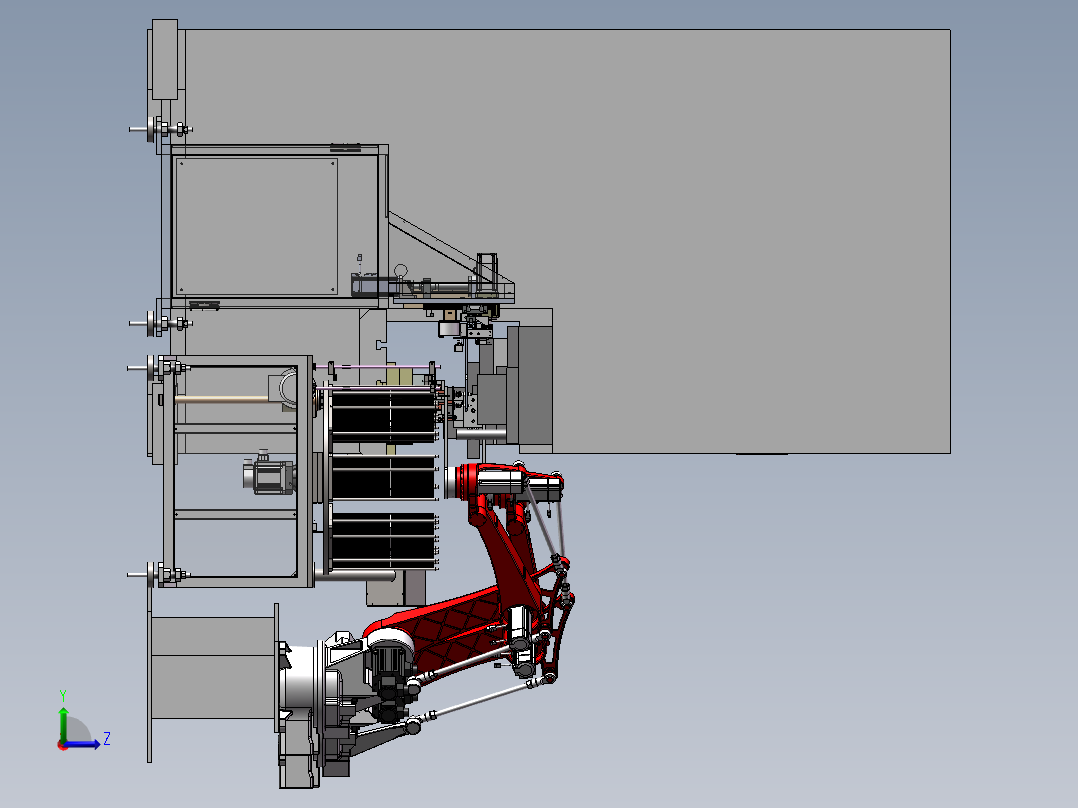Select the lowest black magazine block
This screenshot has width=1078, height=808.
click(384, 541)
